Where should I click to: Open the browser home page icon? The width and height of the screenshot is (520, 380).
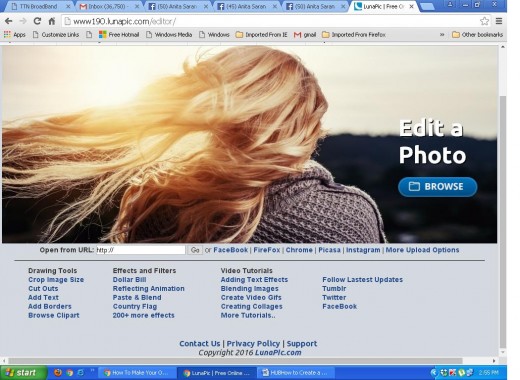tap(52, 21)
